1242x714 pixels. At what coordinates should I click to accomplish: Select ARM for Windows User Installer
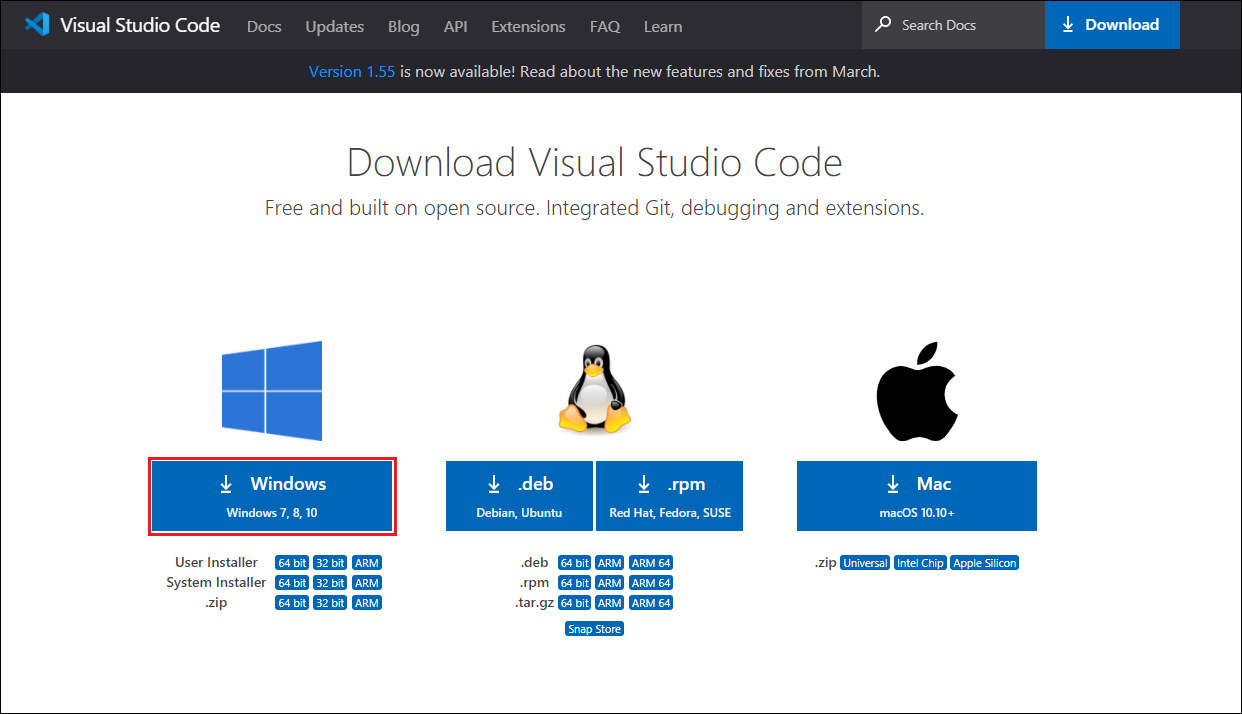click(367, 563)
